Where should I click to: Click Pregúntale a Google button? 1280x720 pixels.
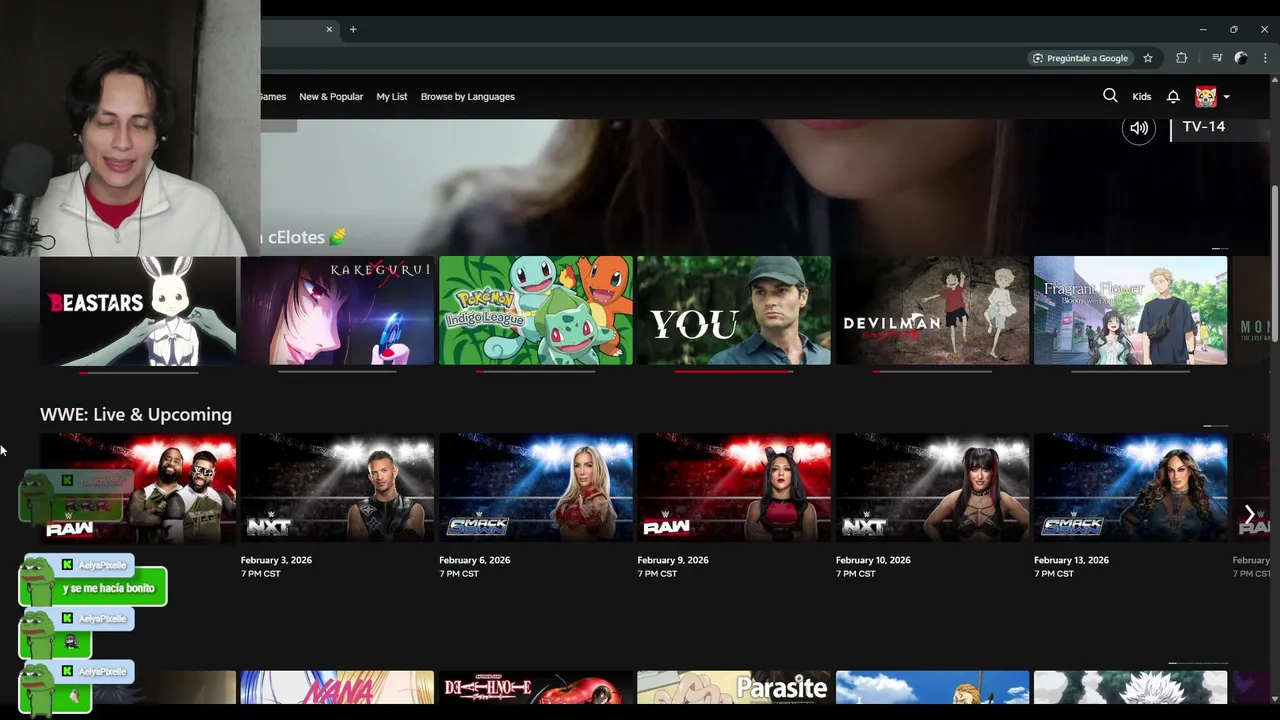pos(1080,58)
